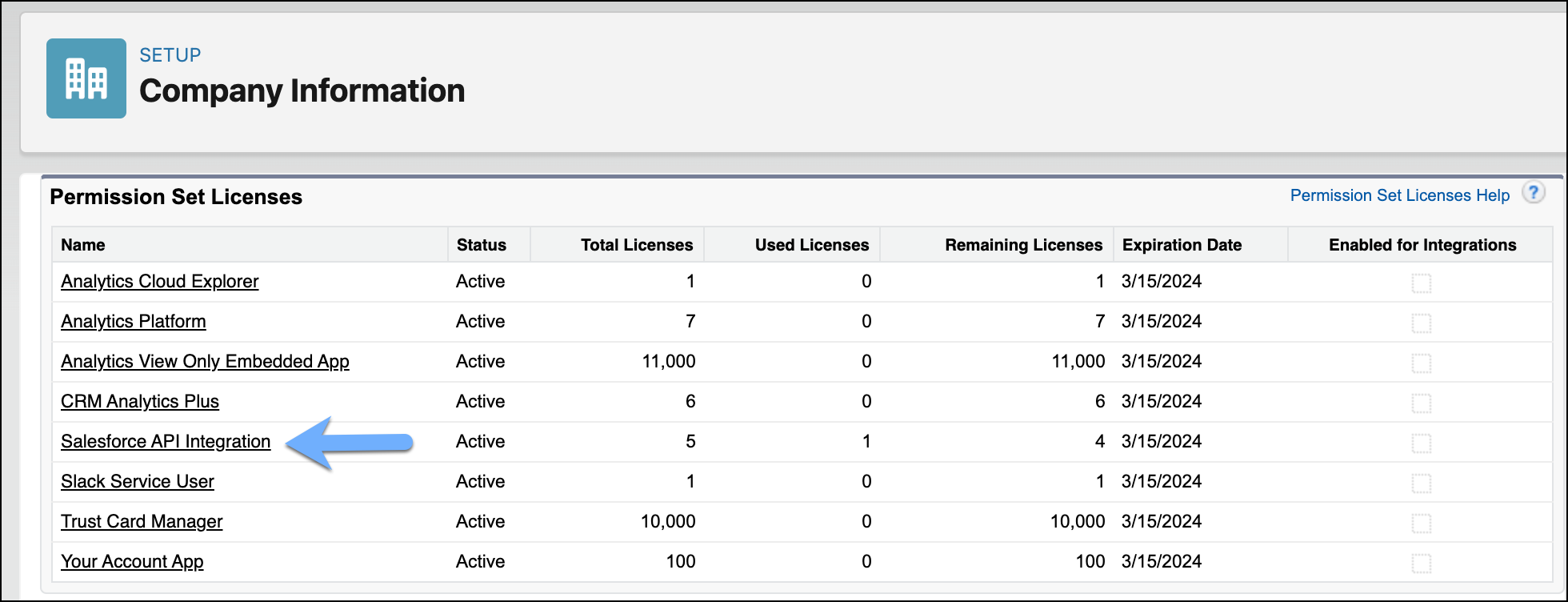Click the Company Information page title
Viewport: 1568px width, 602px height.
pos(302,90)
